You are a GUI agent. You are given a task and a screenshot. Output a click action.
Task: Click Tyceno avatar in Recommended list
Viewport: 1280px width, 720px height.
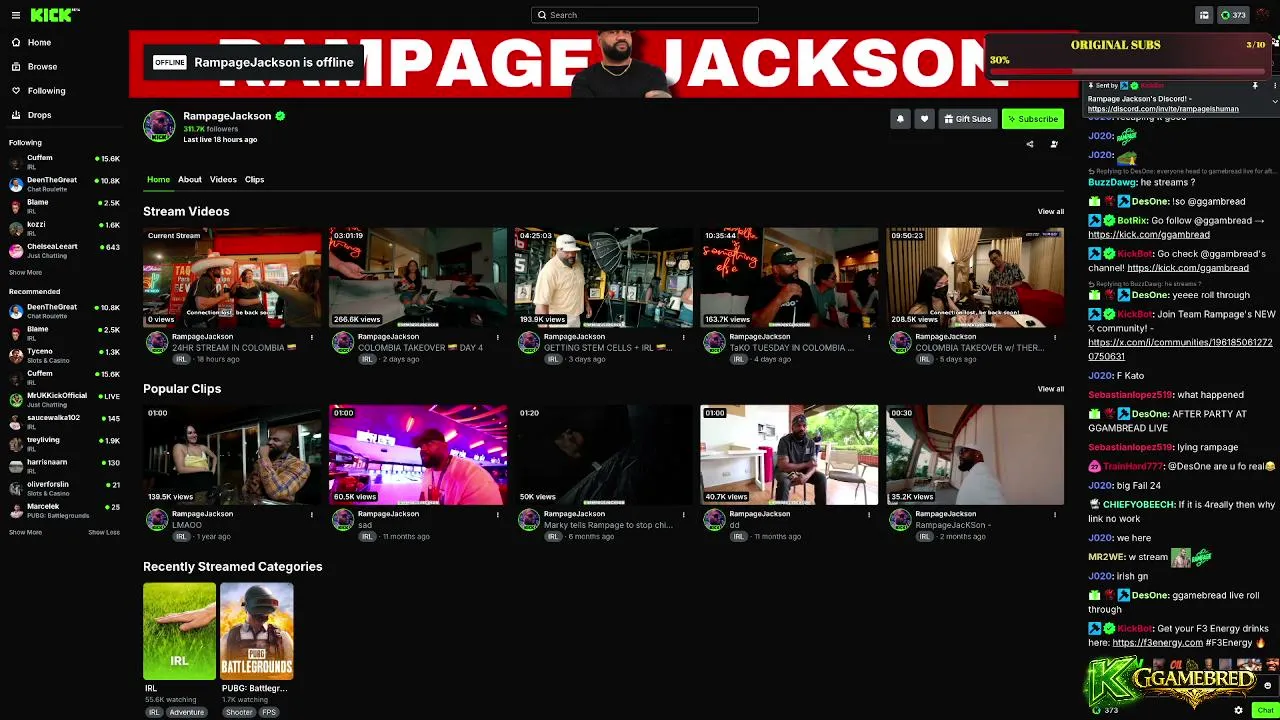coord(16,355)
